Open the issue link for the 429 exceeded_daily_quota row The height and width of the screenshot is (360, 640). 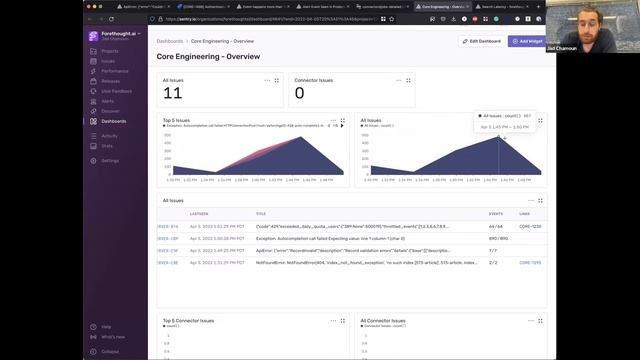[x=168, y=227]
